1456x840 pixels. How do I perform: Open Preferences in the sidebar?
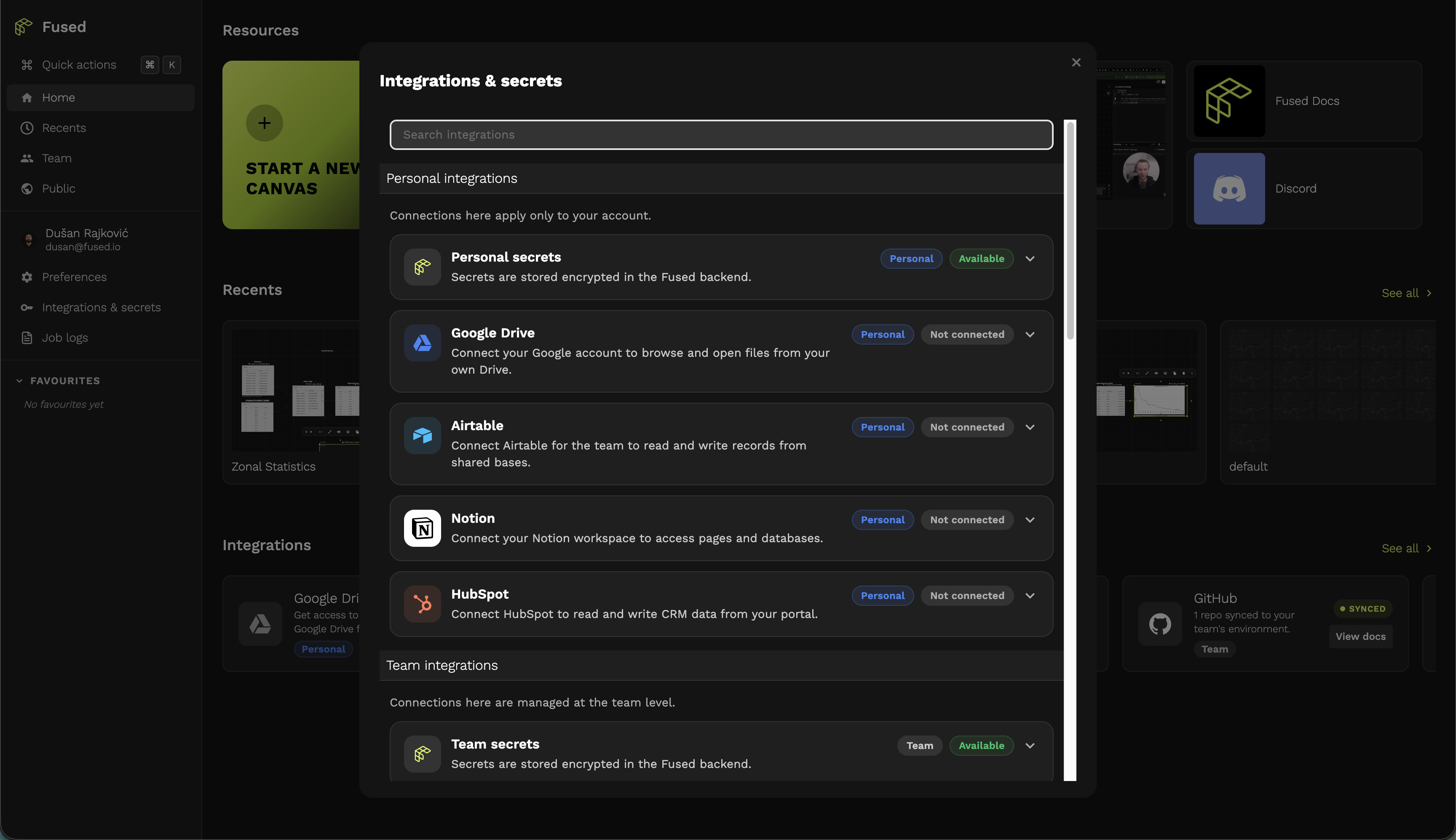coord(100,277)
